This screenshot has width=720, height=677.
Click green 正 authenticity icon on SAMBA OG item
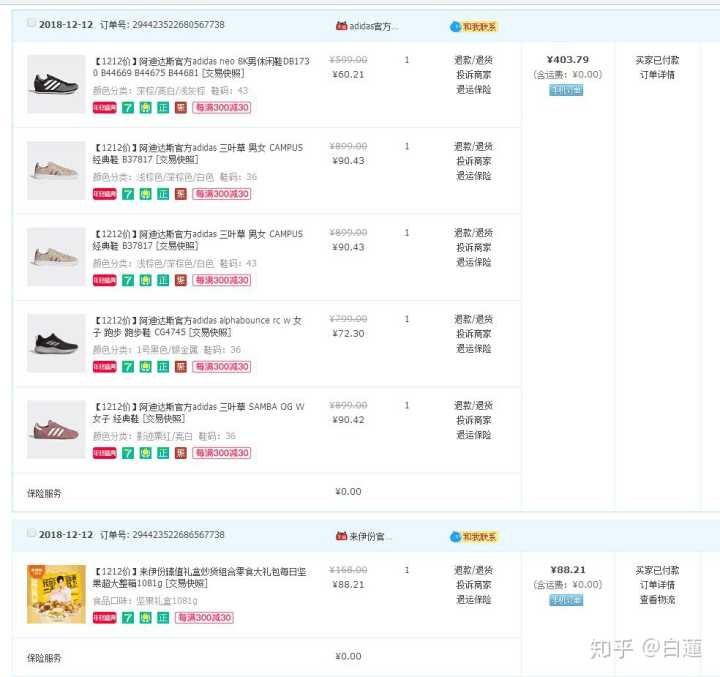click(163, 453)
